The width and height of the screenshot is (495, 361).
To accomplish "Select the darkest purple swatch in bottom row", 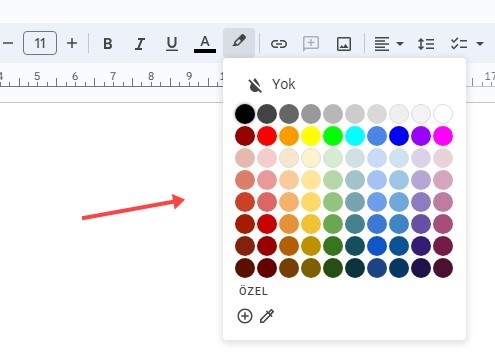I will tap(421, 268).
